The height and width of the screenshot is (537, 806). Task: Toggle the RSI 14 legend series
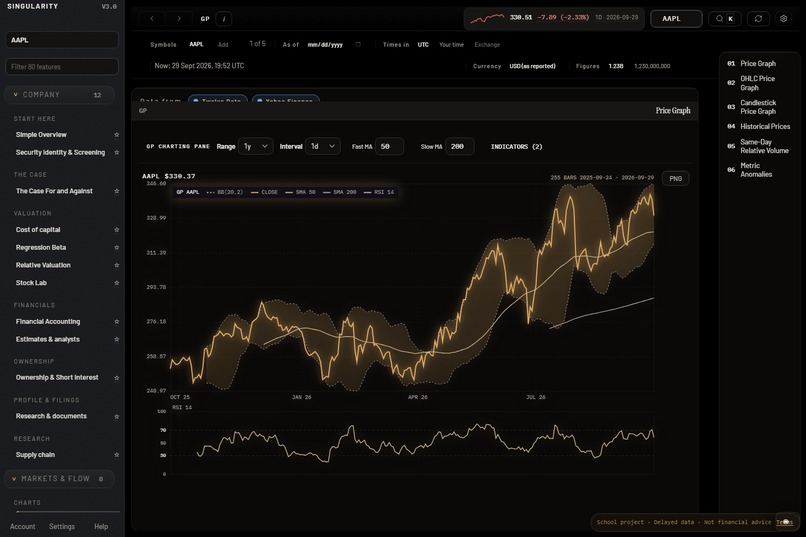click(379, 192)
